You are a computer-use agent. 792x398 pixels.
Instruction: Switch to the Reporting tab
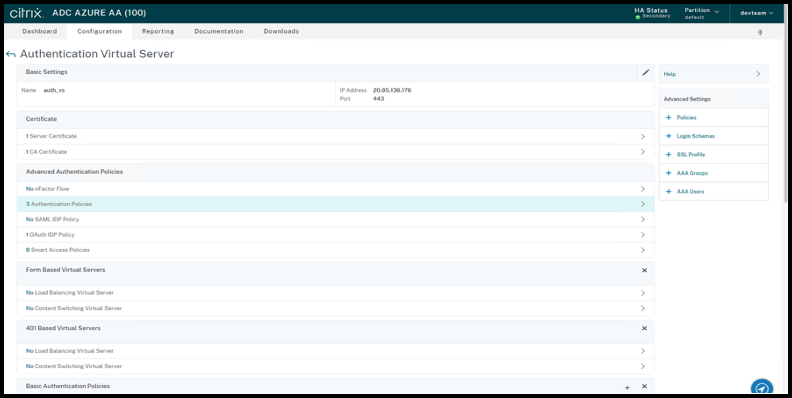[158, 31]
